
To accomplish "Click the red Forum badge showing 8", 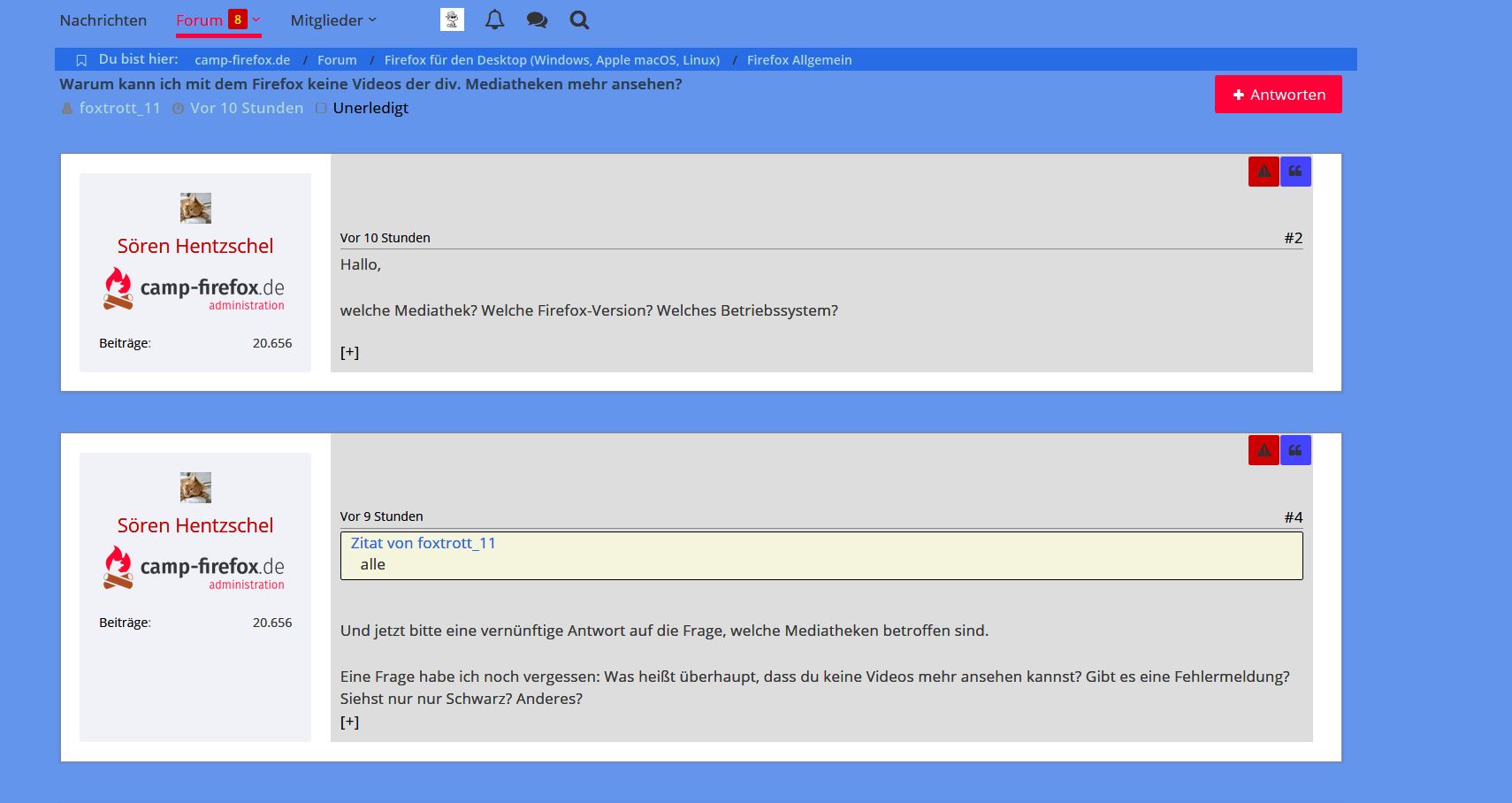I will [237, 19].
